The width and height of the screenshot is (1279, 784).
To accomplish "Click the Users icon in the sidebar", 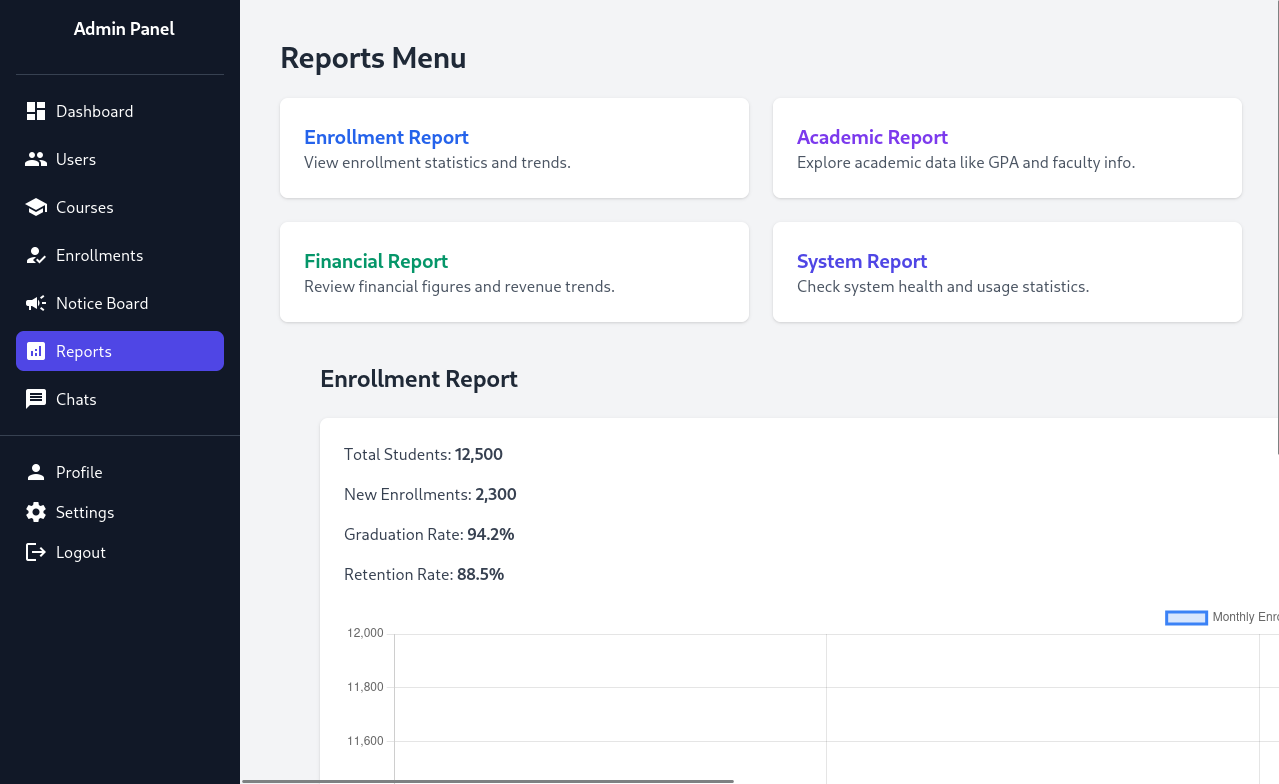I will (36, 158).
